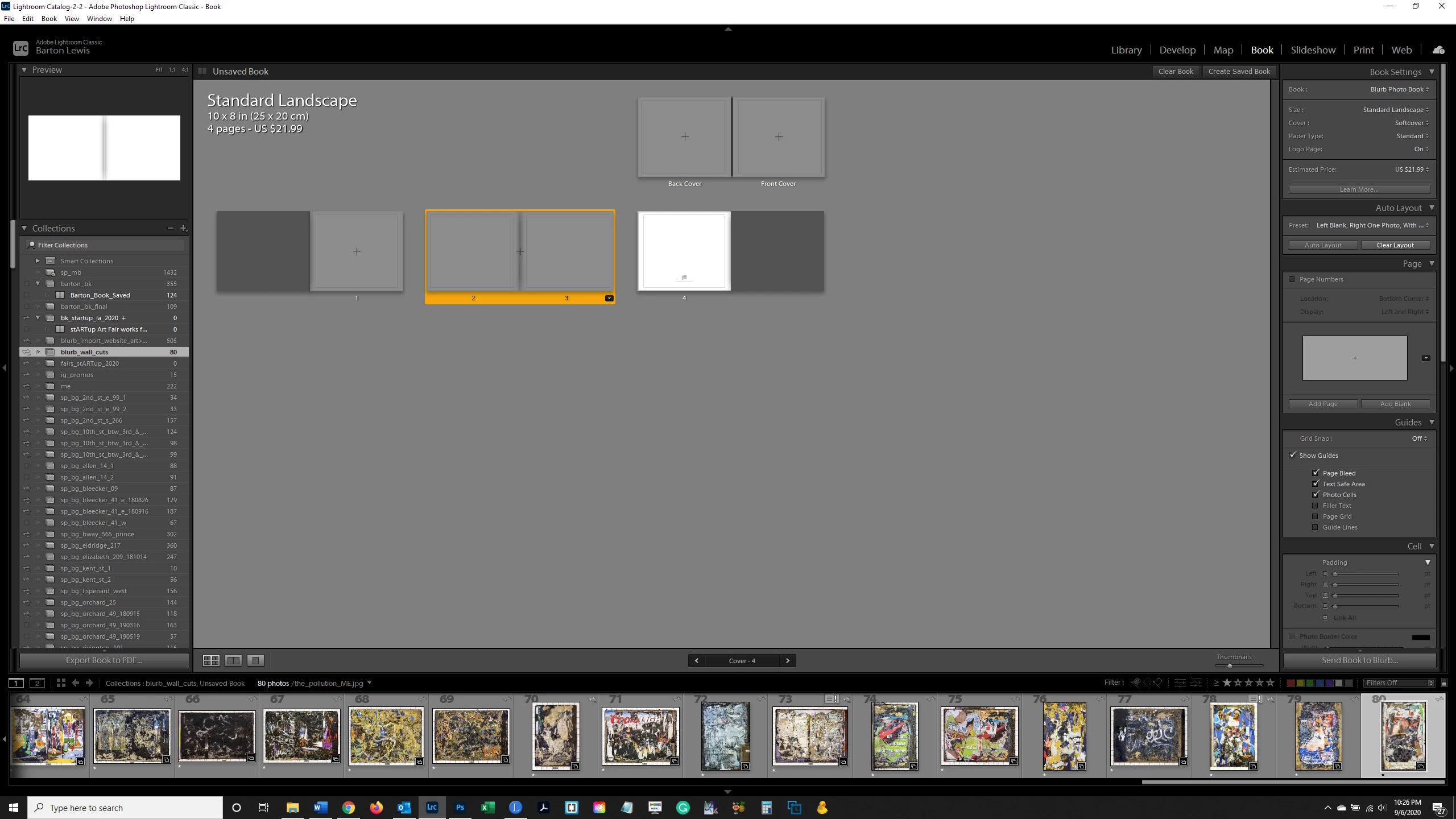The width and height of the screenshot is (1456, 819).
Task: Open the filmstrip grid view icon
Action: point(61,683)
